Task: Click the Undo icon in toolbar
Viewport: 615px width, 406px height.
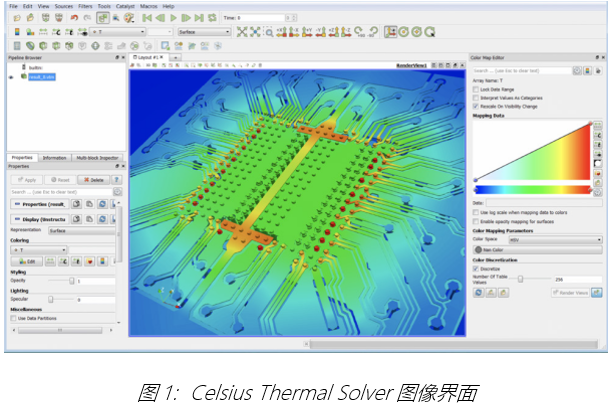Action: click(x=73, y=18)
